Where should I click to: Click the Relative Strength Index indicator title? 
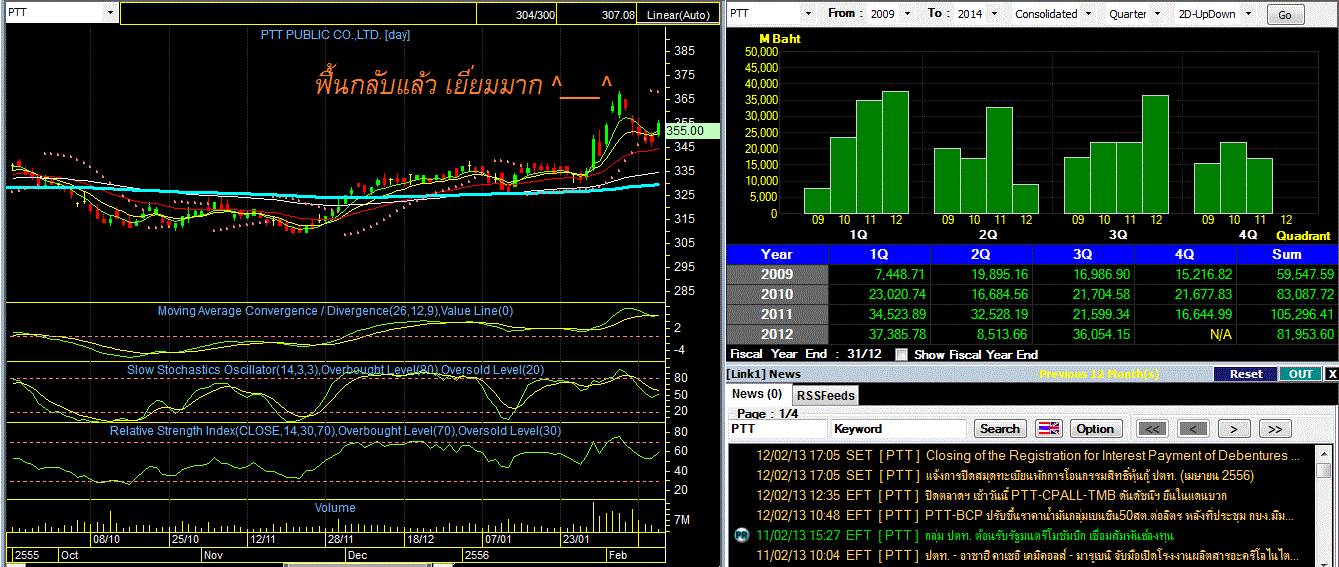pos(335,430)
